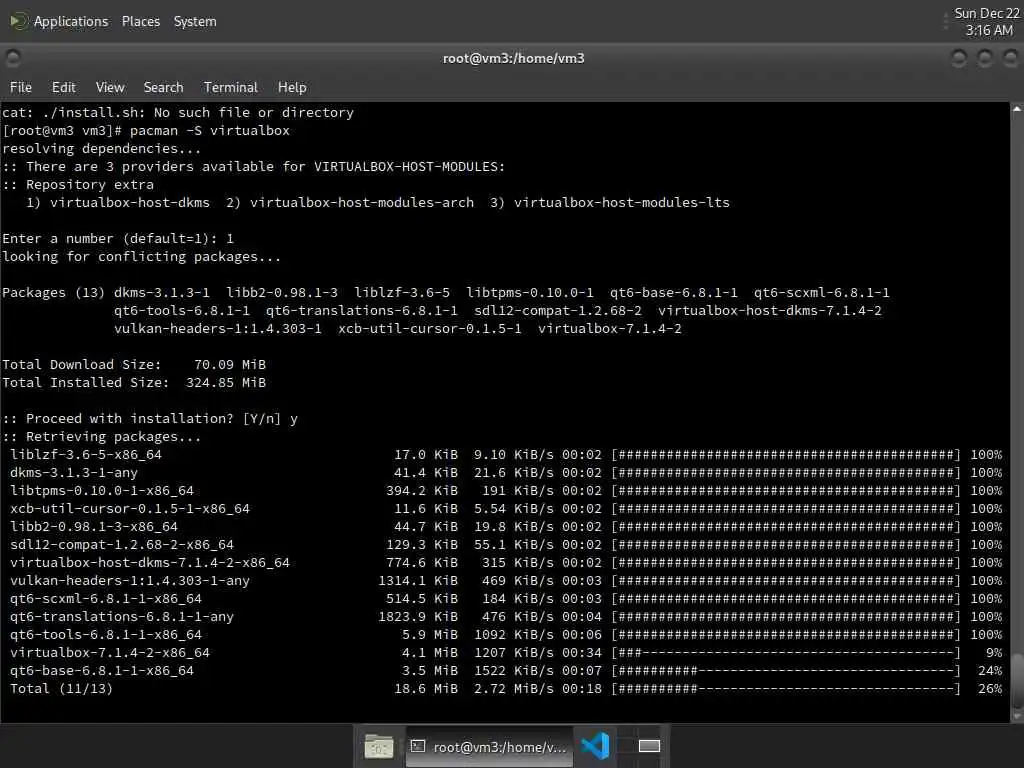
Task: Open the Places menu
Action: pos(140,22)
